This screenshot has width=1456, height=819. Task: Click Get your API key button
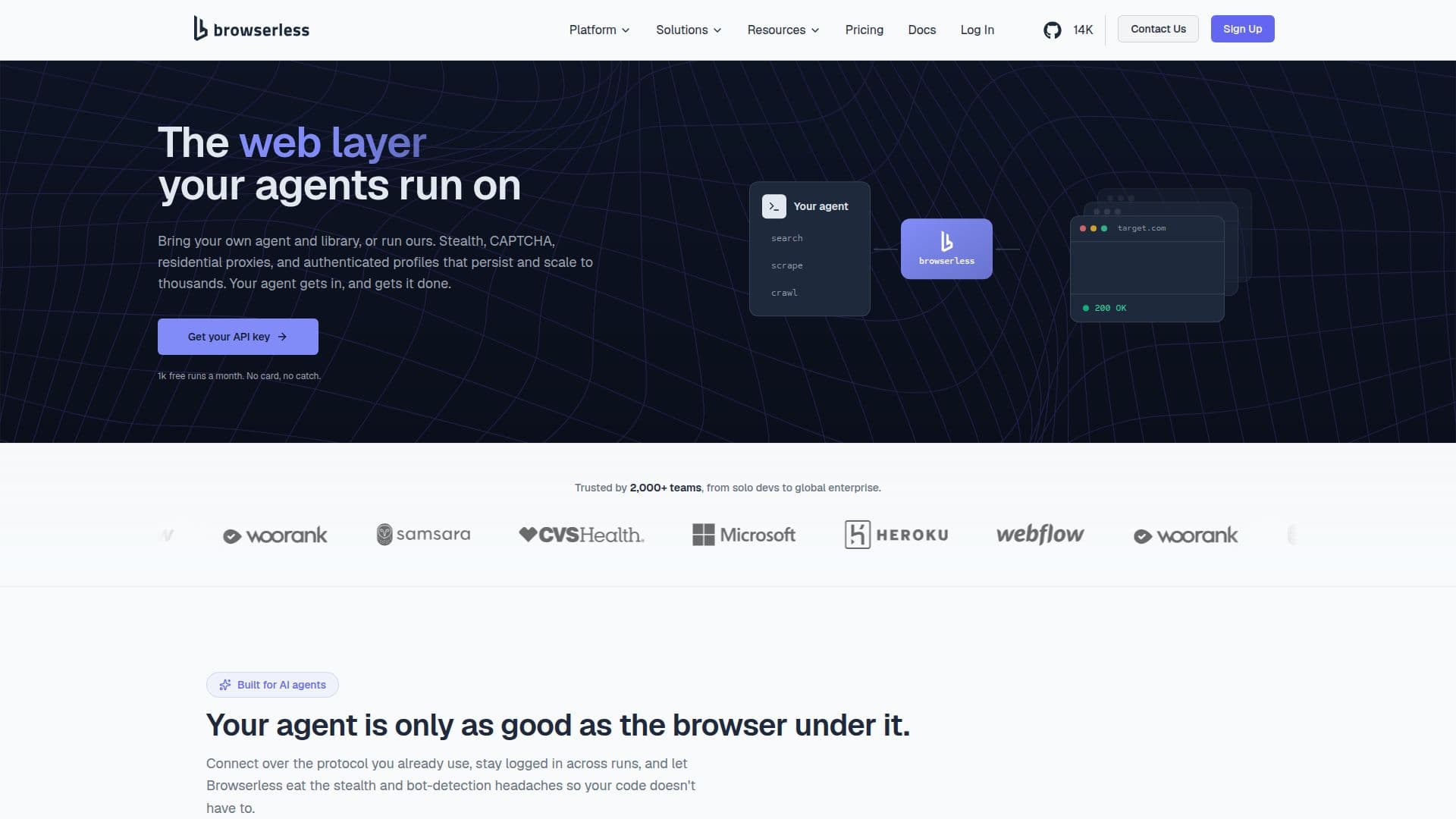(238, 337)
